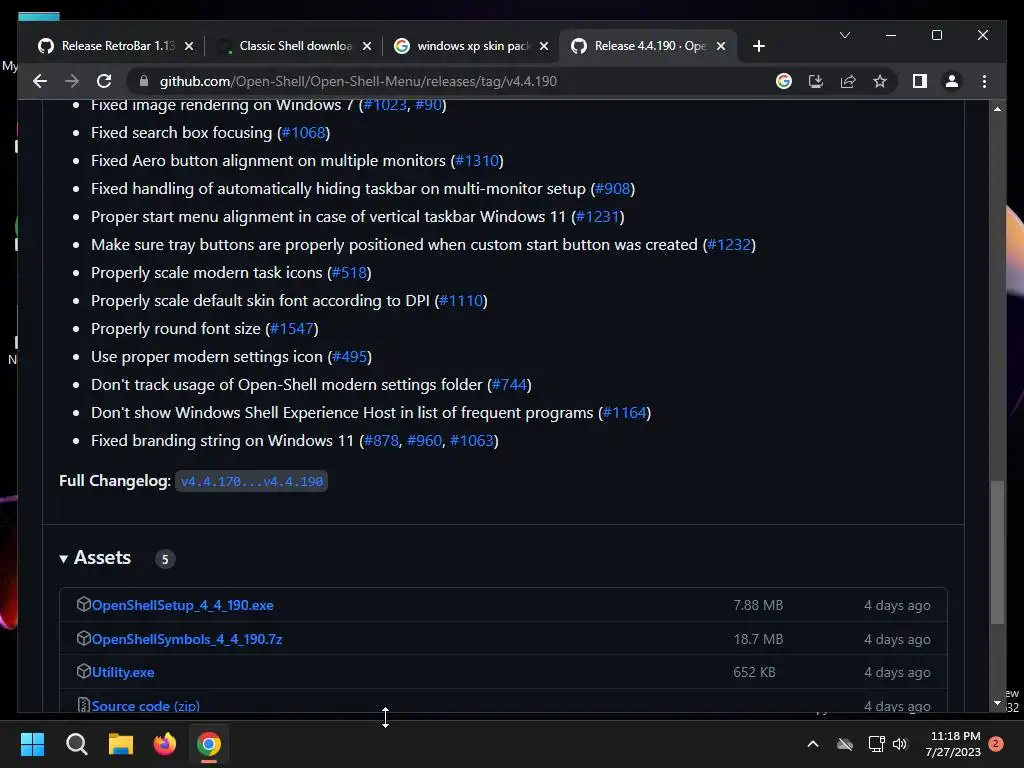Open issue link #878
Viewport: 1024px width, 768px height.
click(381, 441)
